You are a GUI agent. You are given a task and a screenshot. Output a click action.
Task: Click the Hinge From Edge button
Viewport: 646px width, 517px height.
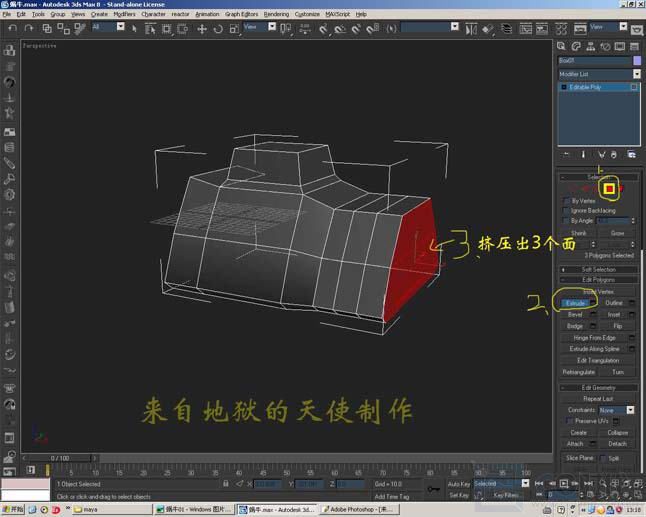[595, 338]
